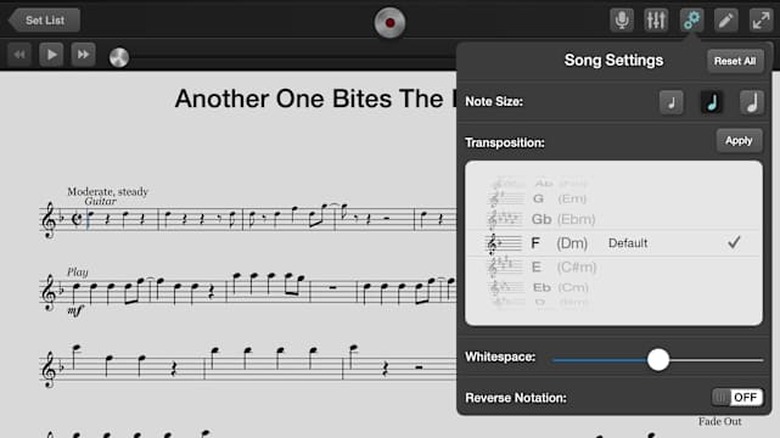Tap the fullscreen expand arrows icon
780x438 pixels.
[x=760, y=19]
